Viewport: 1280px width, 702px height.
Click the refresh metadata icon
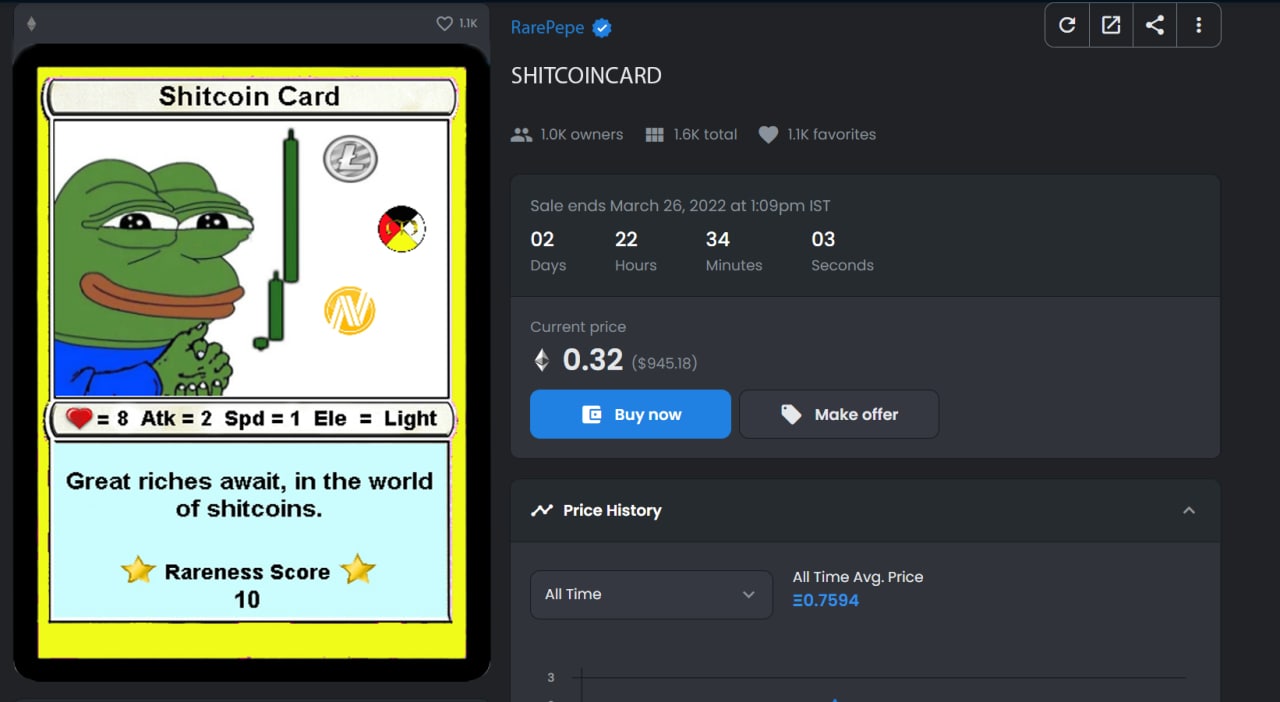point(1067,25)
